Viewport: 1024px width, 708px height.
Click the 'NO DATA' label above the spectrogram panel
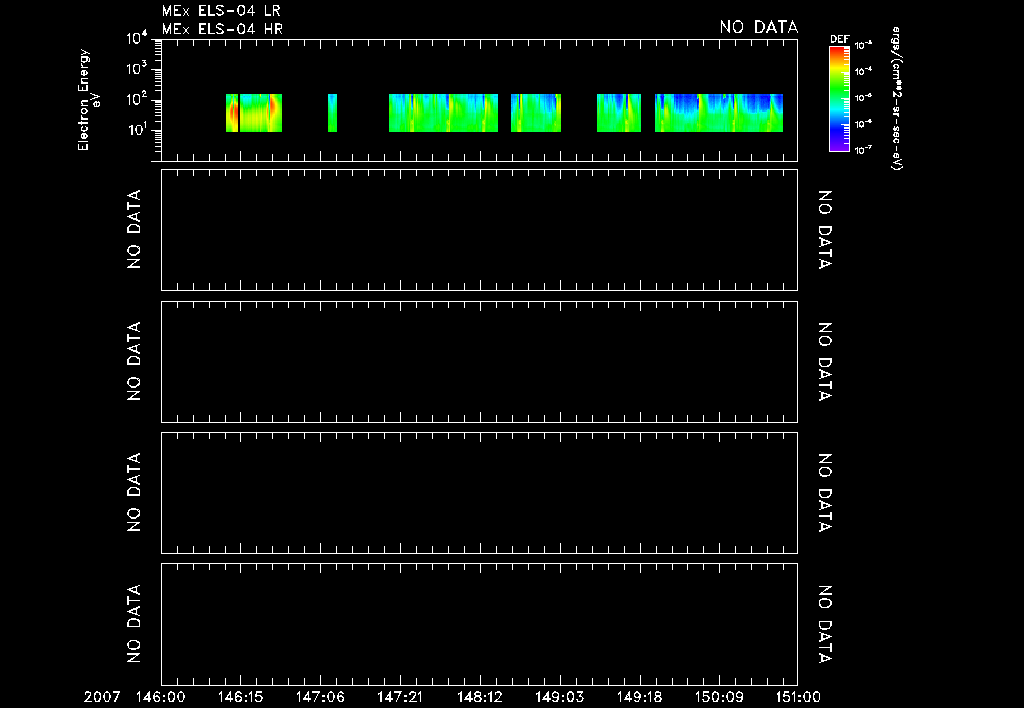pos(759,27)
